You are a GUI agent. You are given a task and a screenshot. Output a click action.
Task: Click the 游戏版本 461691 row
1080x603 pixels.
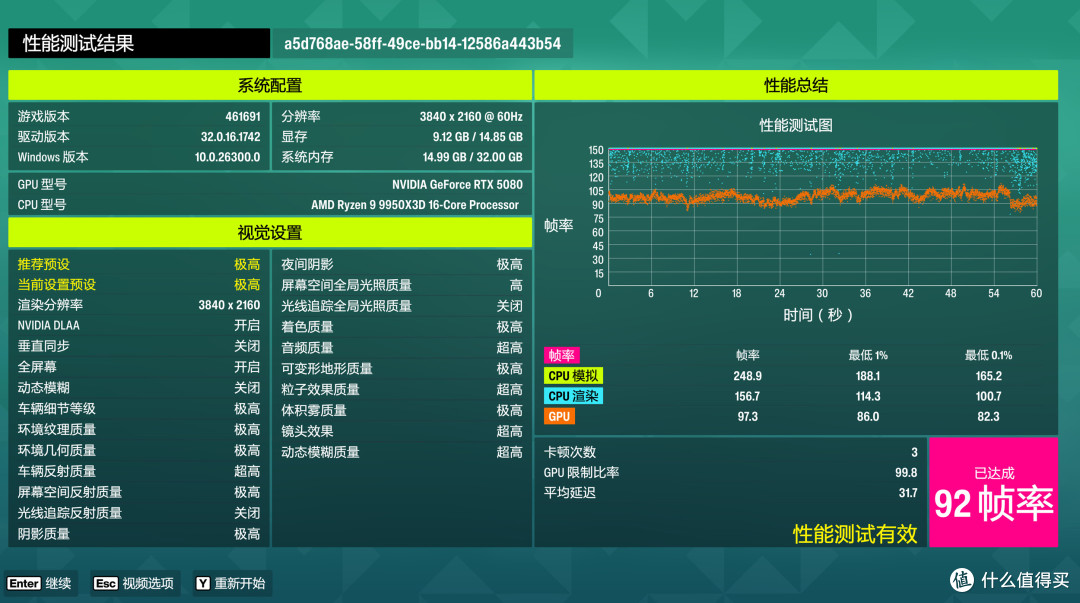click(139, 116)
